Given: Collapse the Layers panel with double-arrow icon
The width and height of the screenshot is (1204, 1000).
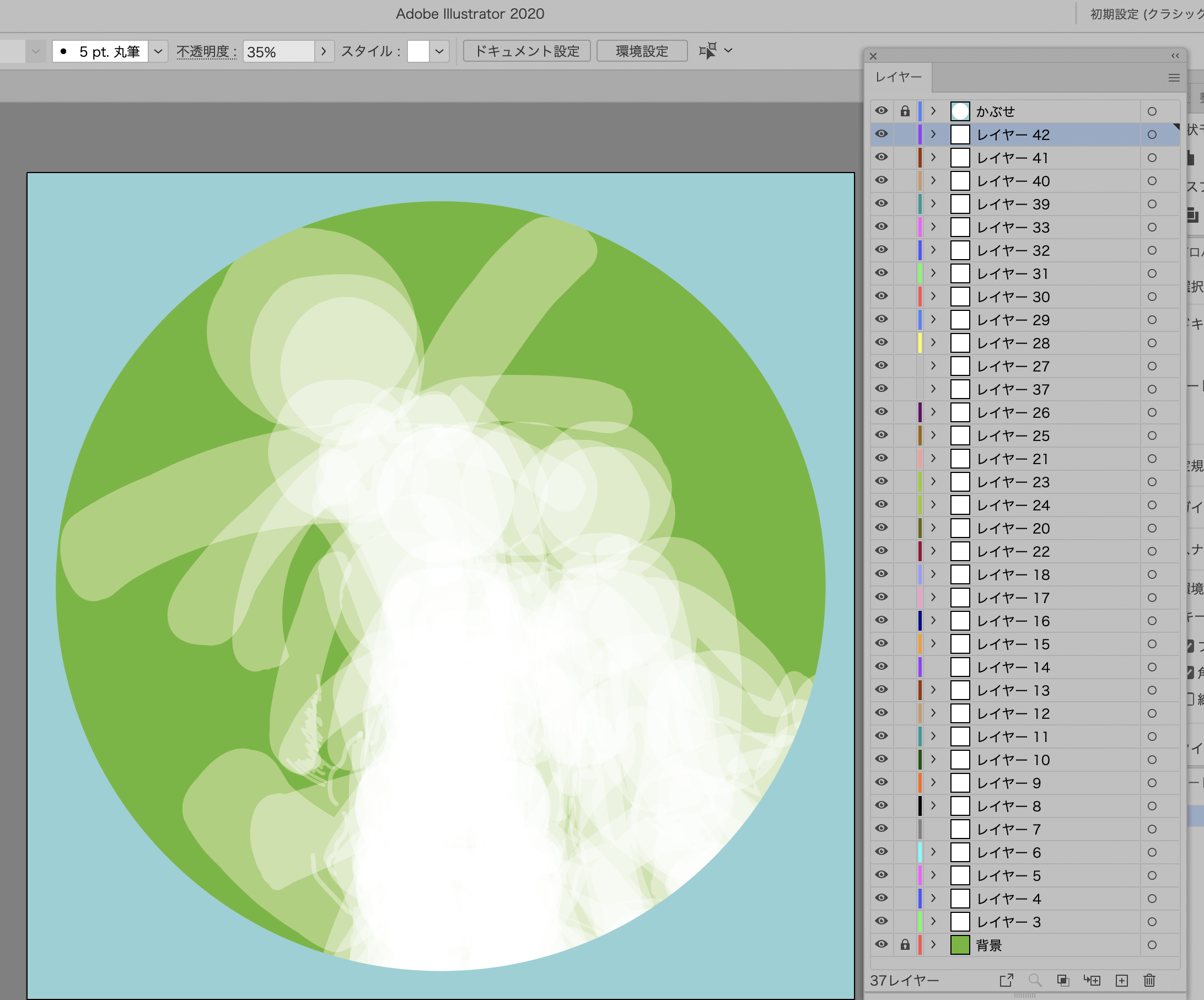Looking at the screenshot, I should point(1175,56).
